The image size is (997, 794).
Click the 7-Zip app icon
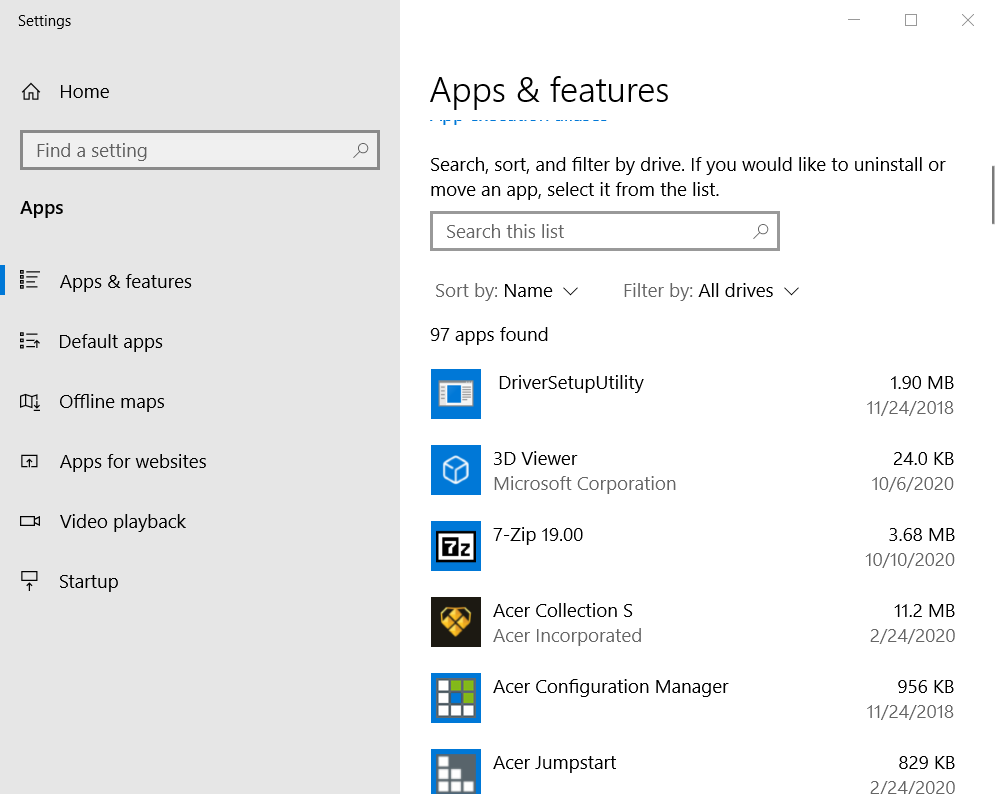coord(455,546)
